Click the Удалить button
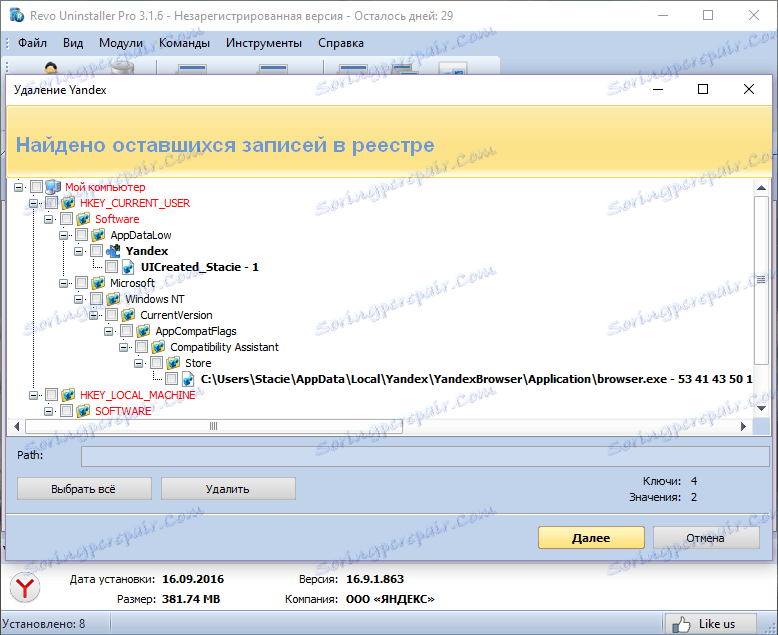 point(228,489)
